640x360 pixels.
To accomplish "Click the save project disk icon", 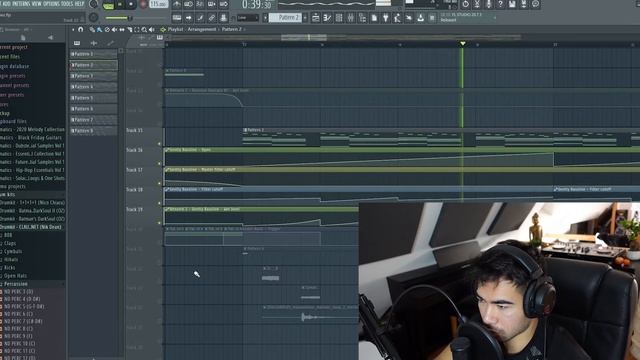I will 511,4.
